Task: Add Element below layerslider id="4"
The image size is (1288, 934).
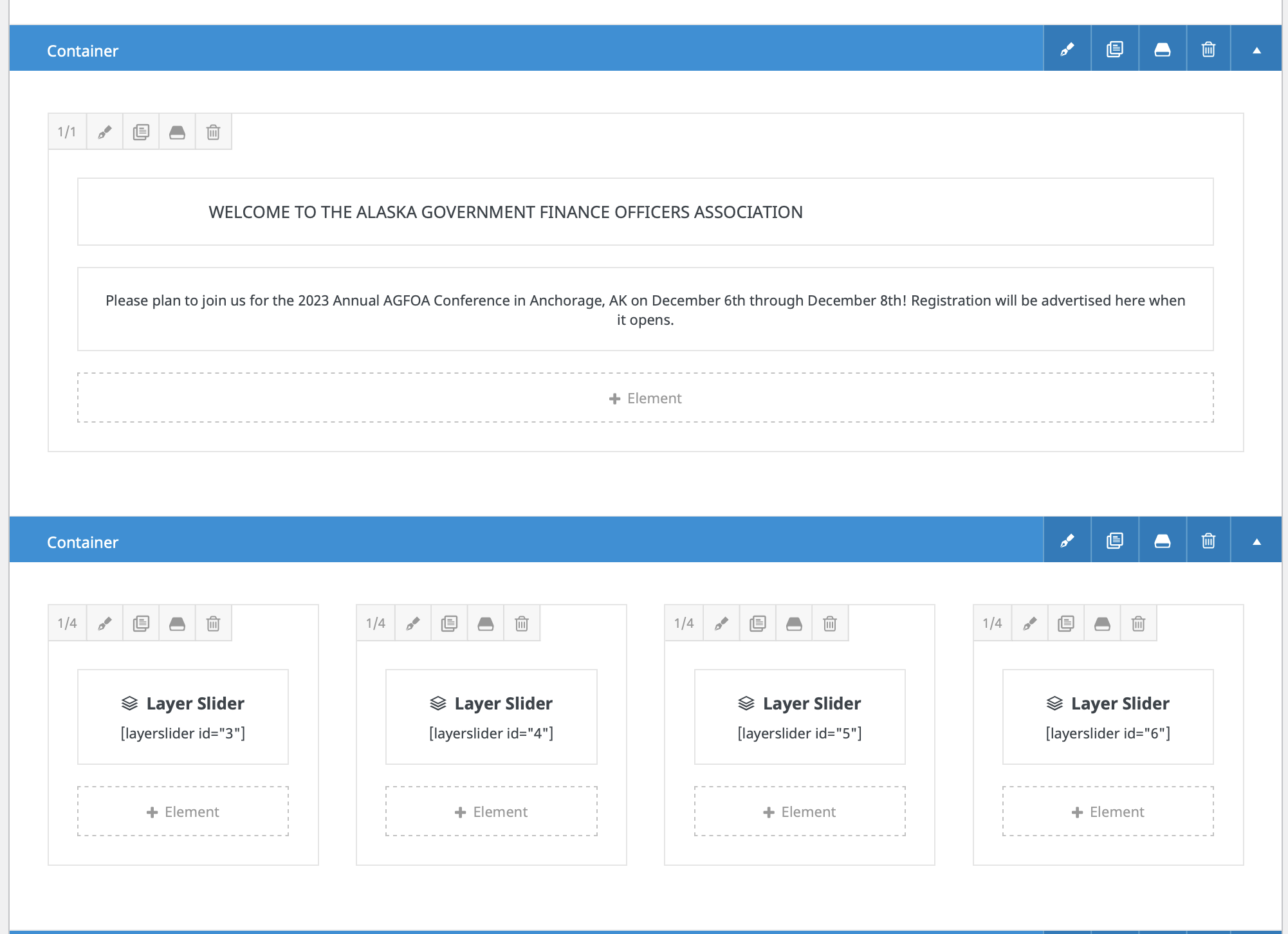Action: pos(492,811)
